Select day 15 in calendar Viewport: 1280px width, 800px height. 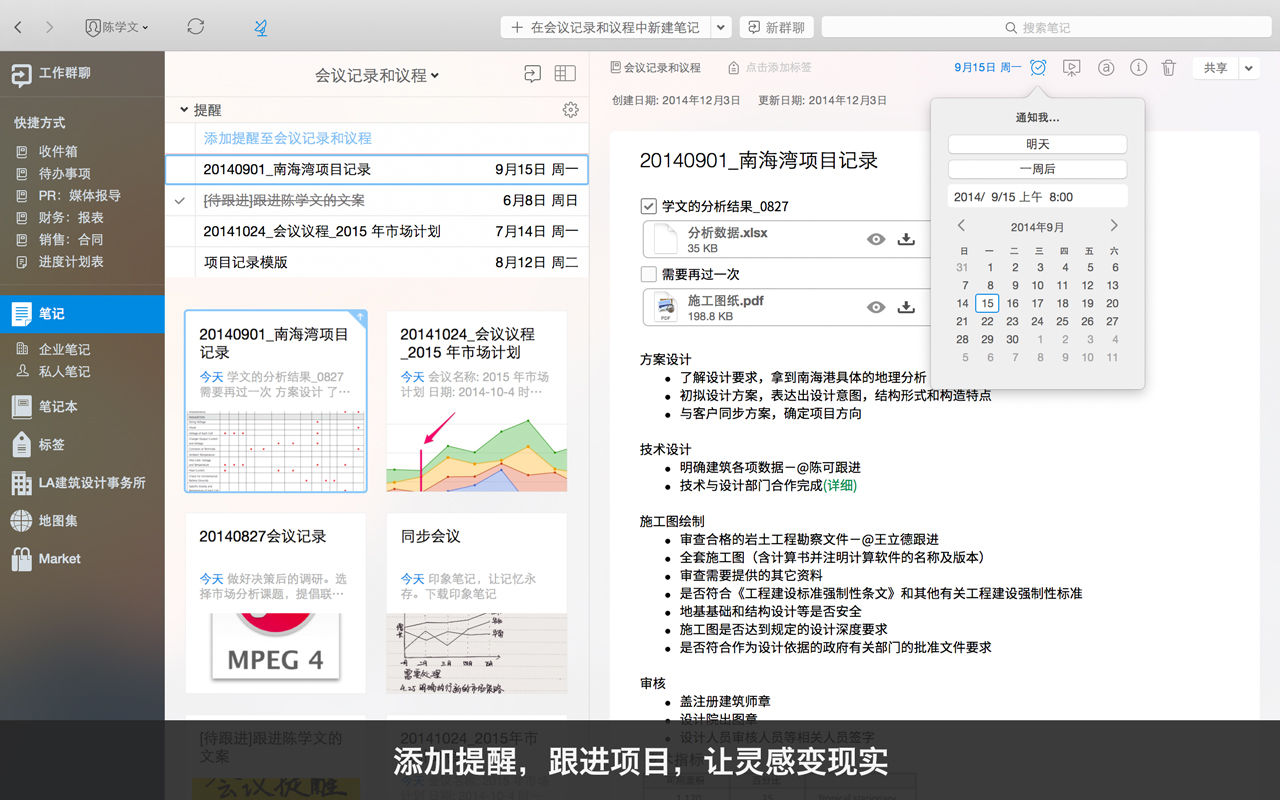[987, 303]
